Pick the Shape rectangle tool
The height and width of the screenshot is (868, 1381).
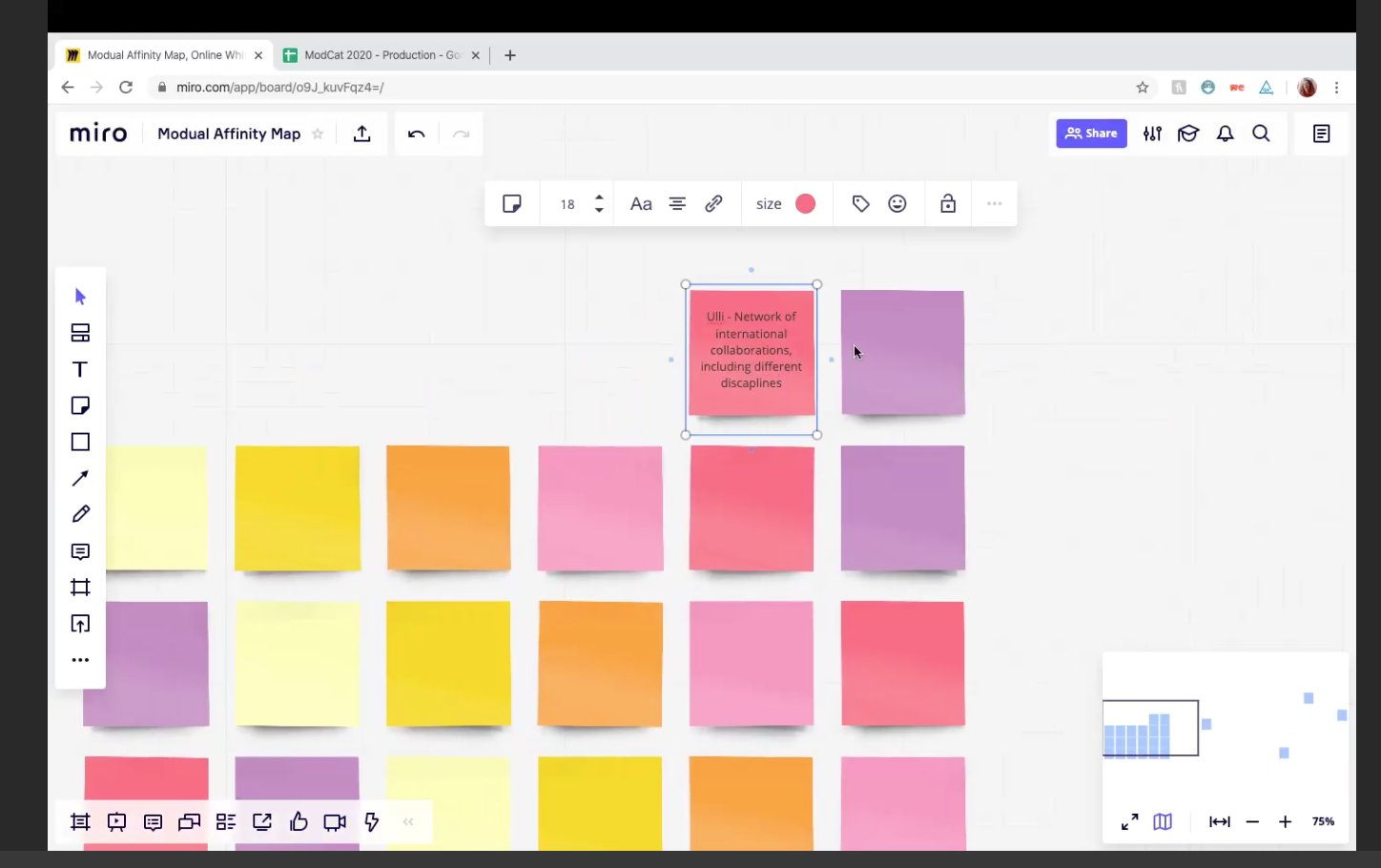80,442
